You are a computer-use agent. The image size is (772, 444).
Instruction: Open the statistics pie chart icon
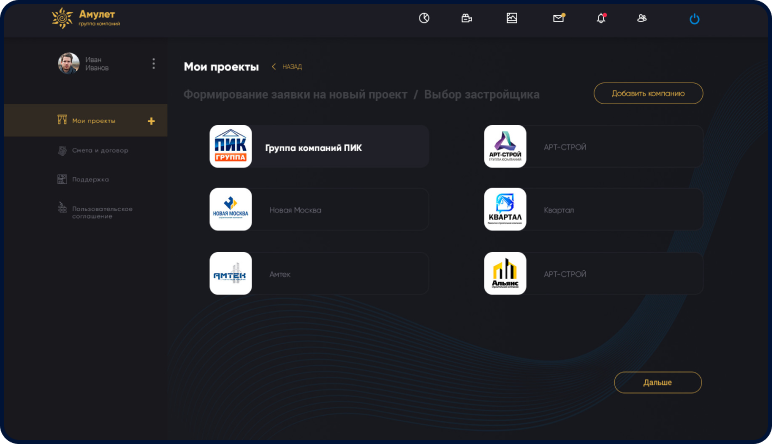tap(424, 18)
